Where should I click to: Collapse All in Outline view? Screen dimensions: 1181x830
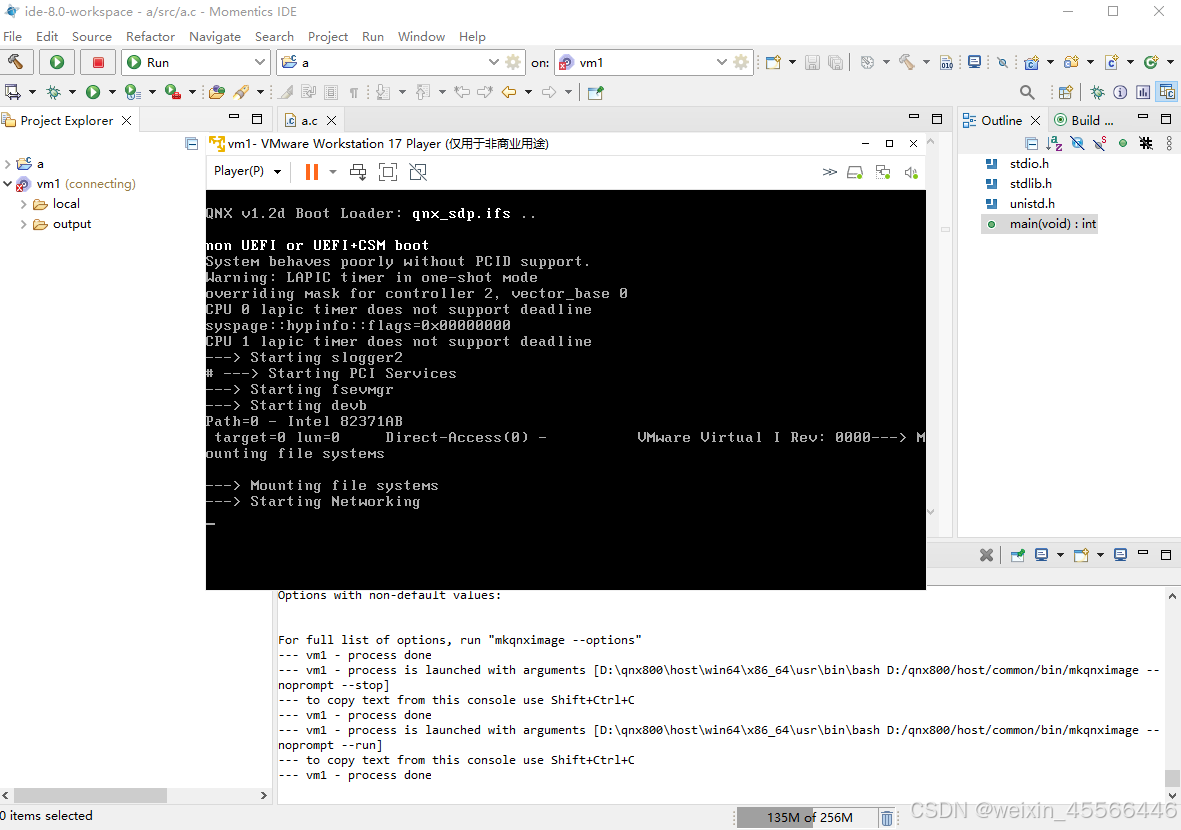tap(1032, 143)
